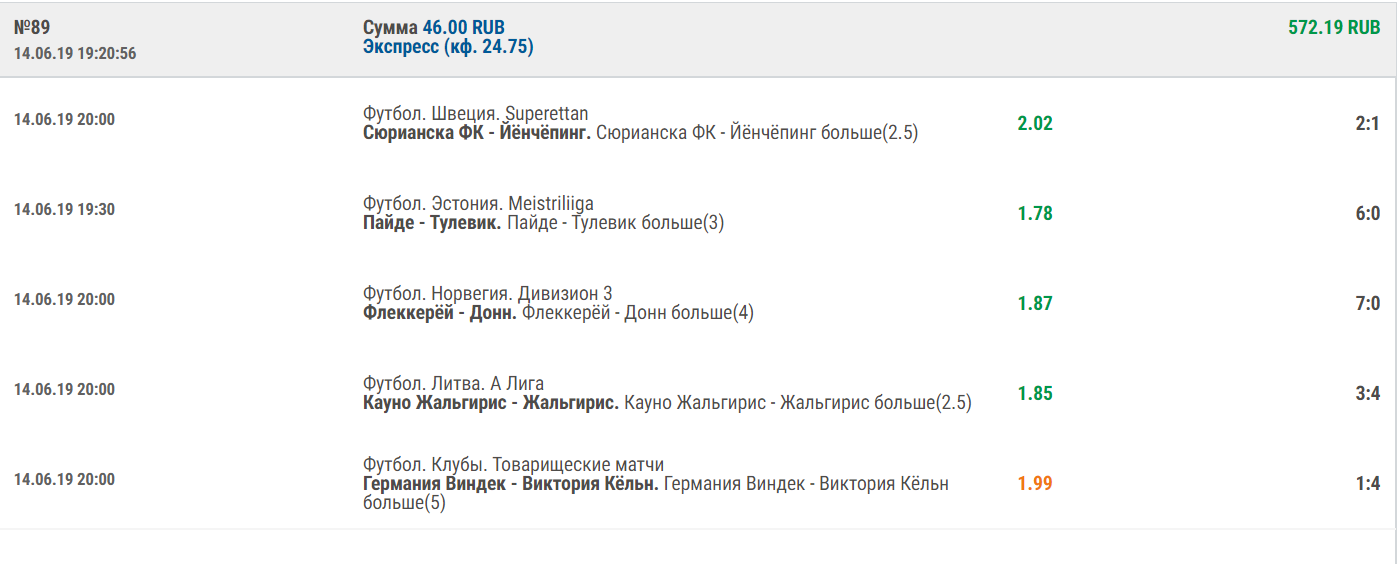
Task: Click the 2:1 match score
Action: (1367, 124)
